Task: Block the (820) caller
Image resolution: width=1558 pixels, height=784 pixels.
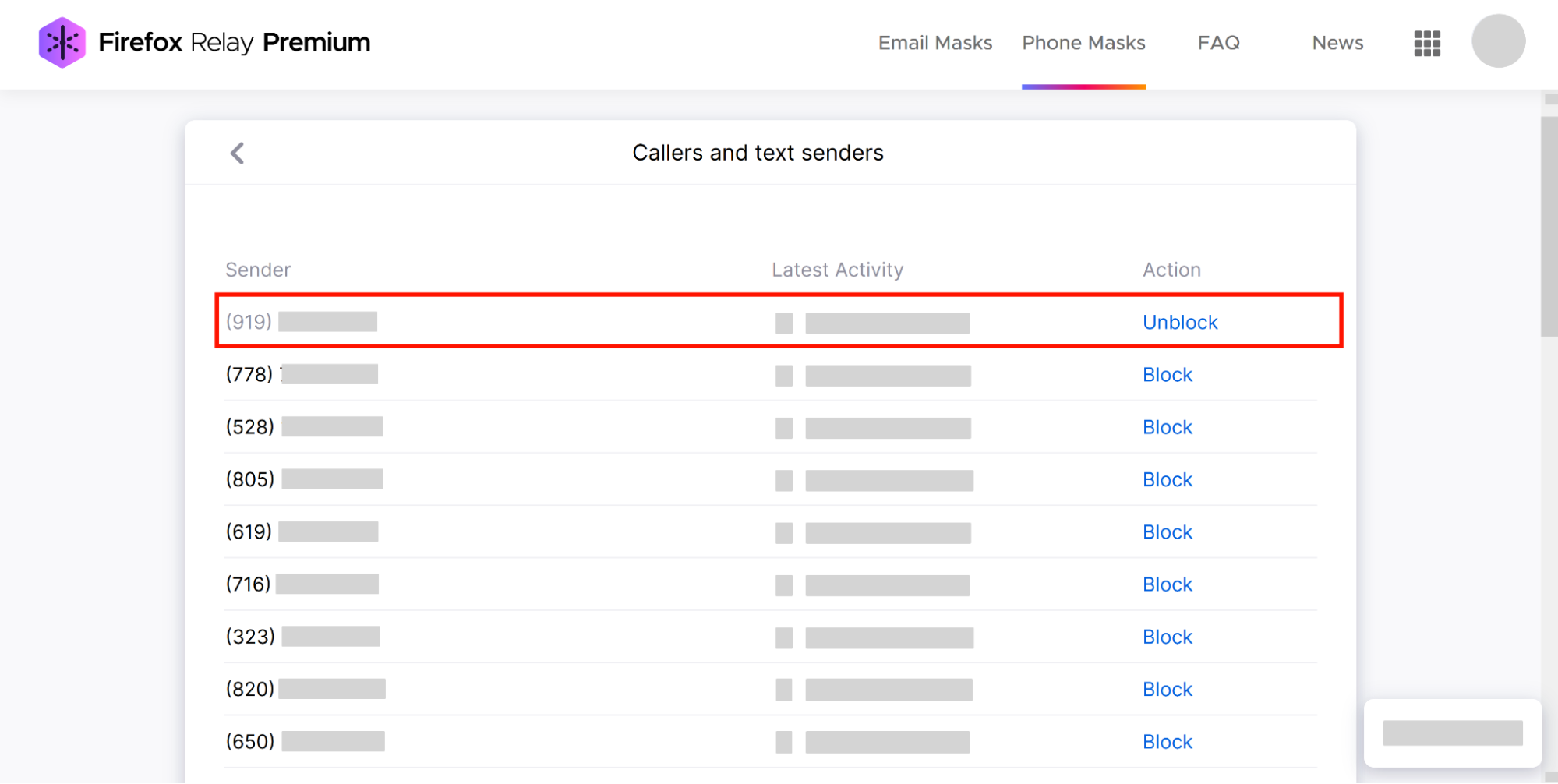Action: [x=1167, y=689]
